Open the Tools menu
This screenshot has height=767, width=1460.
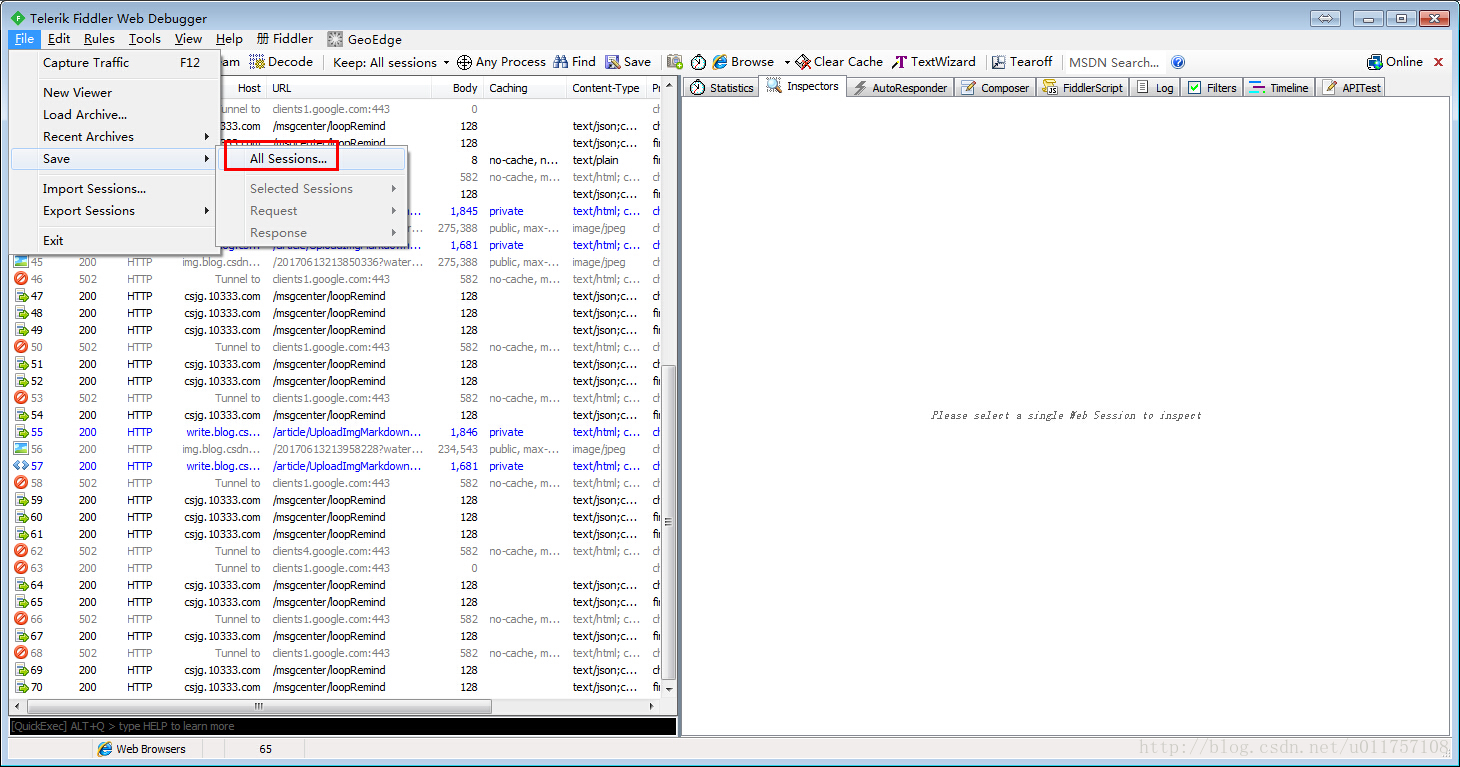click(x=145, y=39)
